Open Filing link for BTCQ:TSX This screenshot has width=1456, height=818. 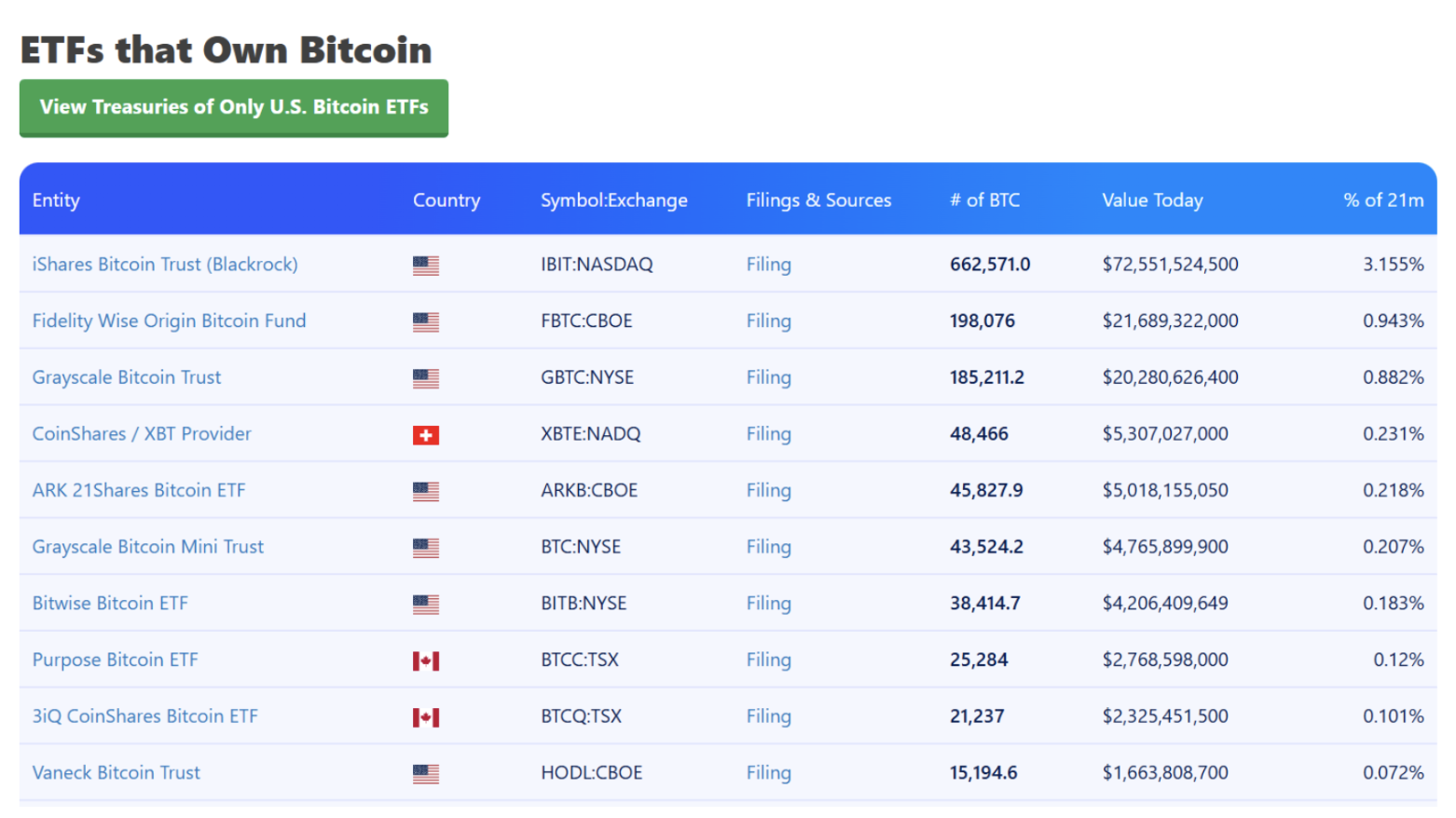coord(769,716)
